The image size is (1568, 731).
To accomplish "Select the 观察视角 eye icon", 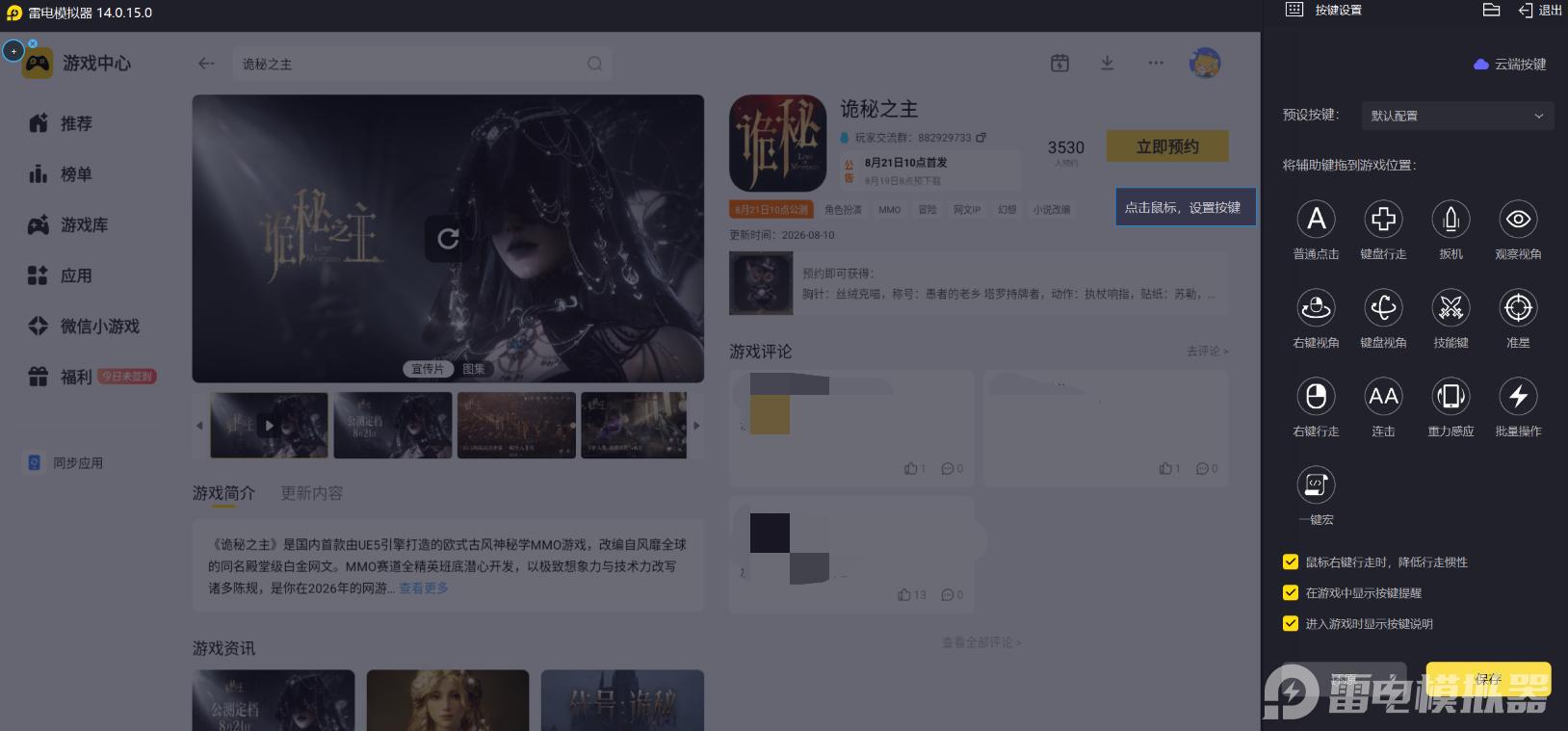I will [1518, 219].
